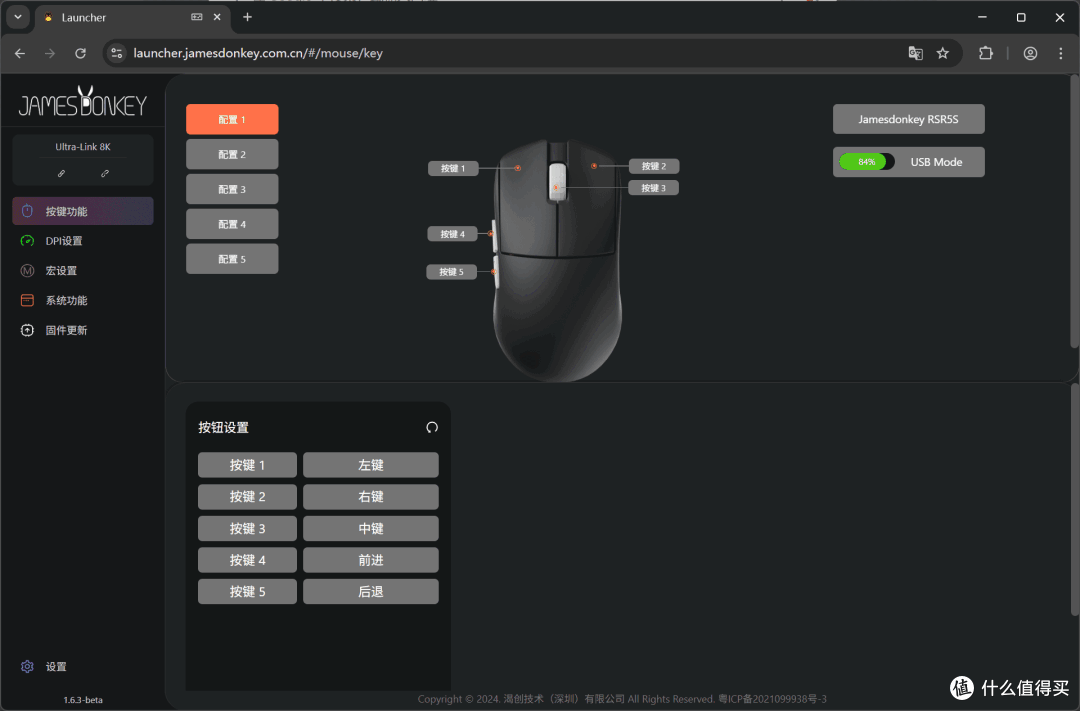Click the mouse icon beside 按键功能
This screenshot has width=1080, height=711.
(28, 211)
